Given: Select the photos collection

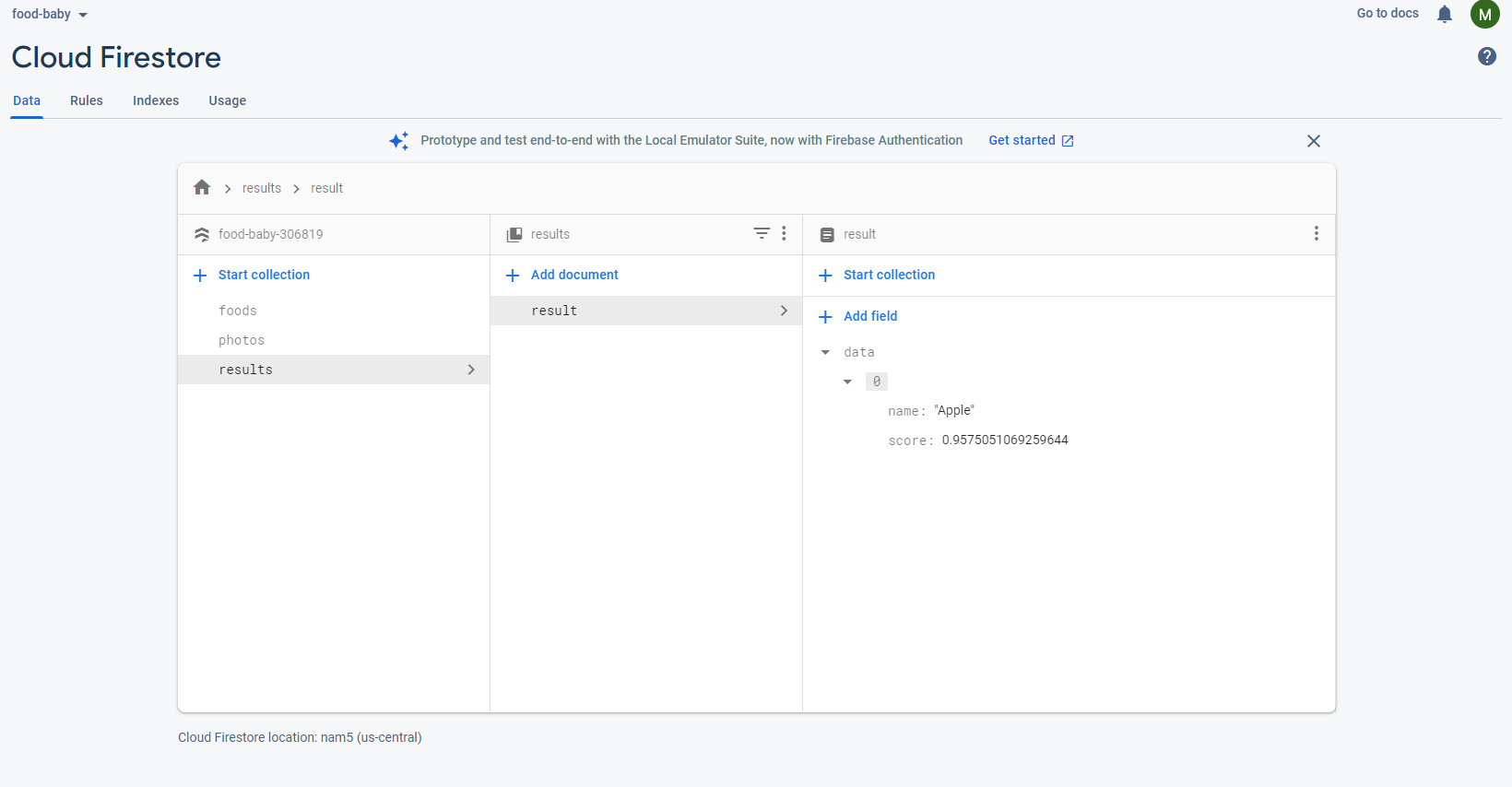Looking at the screenshot, I should pos(242,340).
